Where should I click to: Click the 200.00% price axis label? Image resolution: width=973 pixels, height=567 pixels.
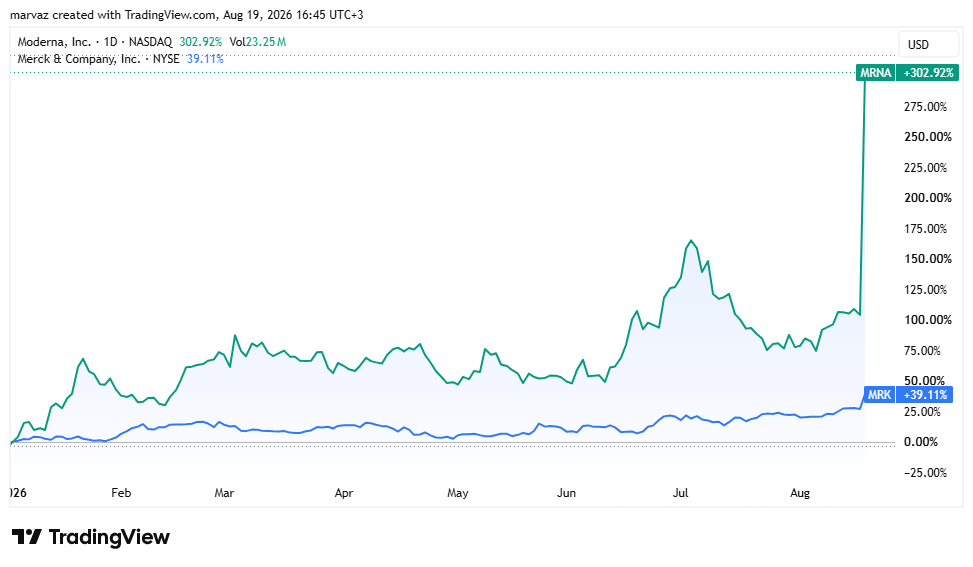[928, 198]
